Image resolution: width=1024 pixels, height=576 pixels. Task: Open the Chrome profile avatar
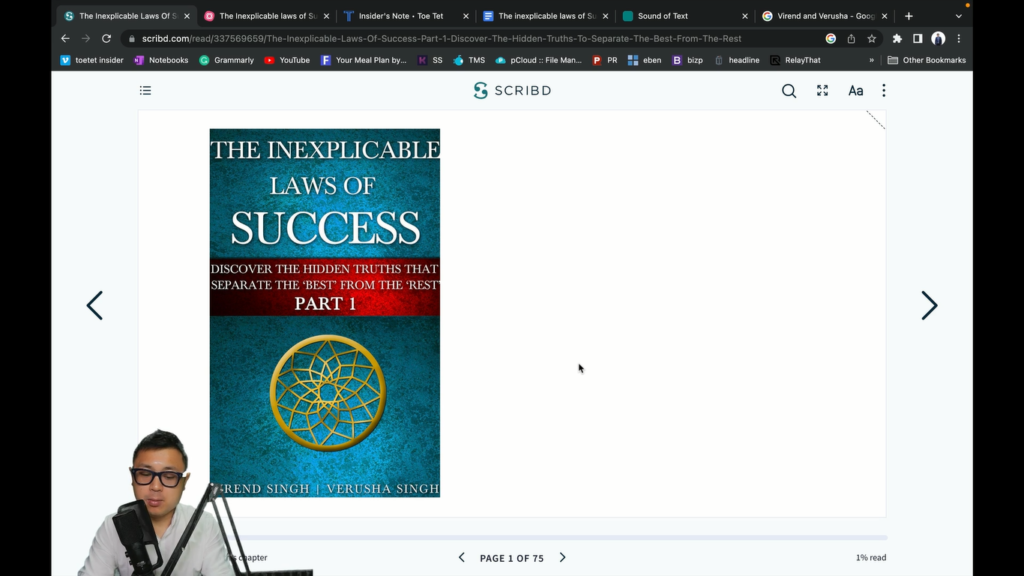point(938,39)
